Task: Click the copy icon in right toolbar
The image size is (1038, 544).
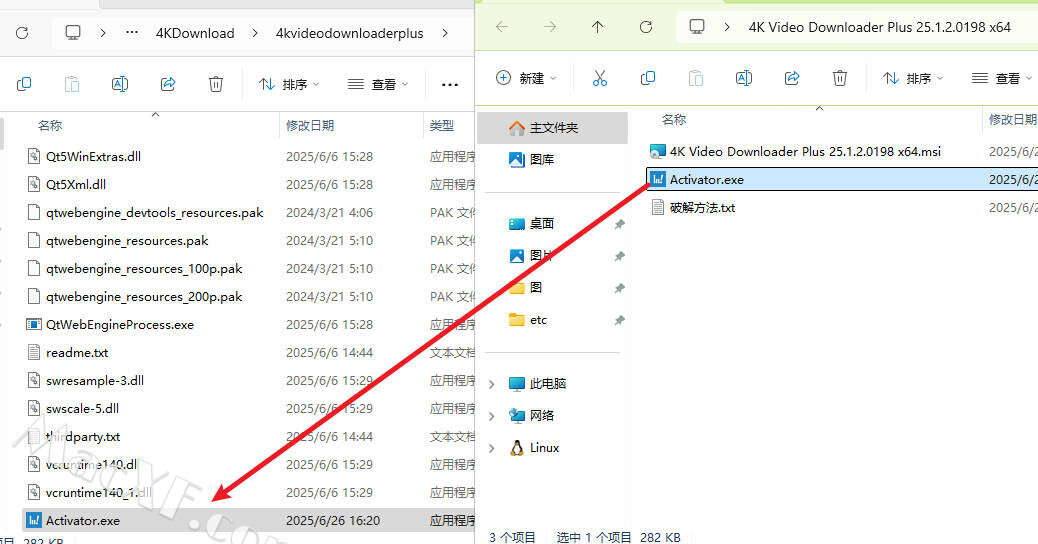Action: pyautogui.click(x=647, y=78)
